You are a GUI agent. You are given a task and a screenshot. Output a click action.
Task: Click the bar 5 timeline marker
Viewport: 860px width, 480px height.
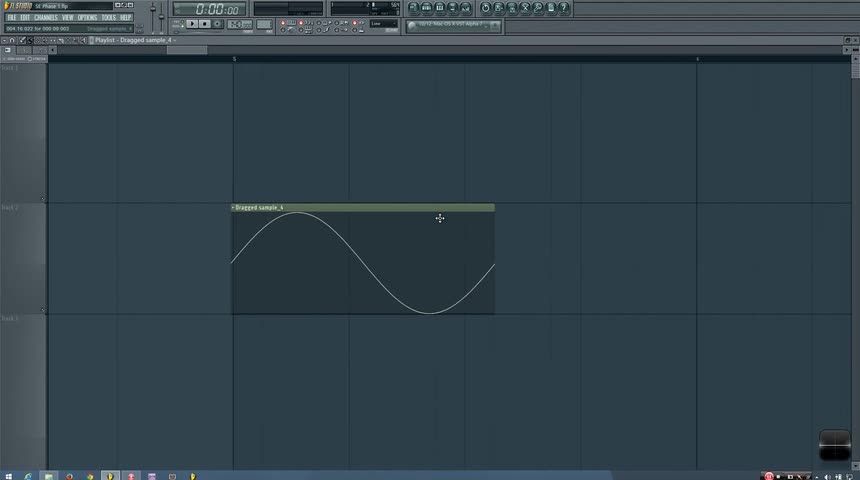click(x=235, y=59)
